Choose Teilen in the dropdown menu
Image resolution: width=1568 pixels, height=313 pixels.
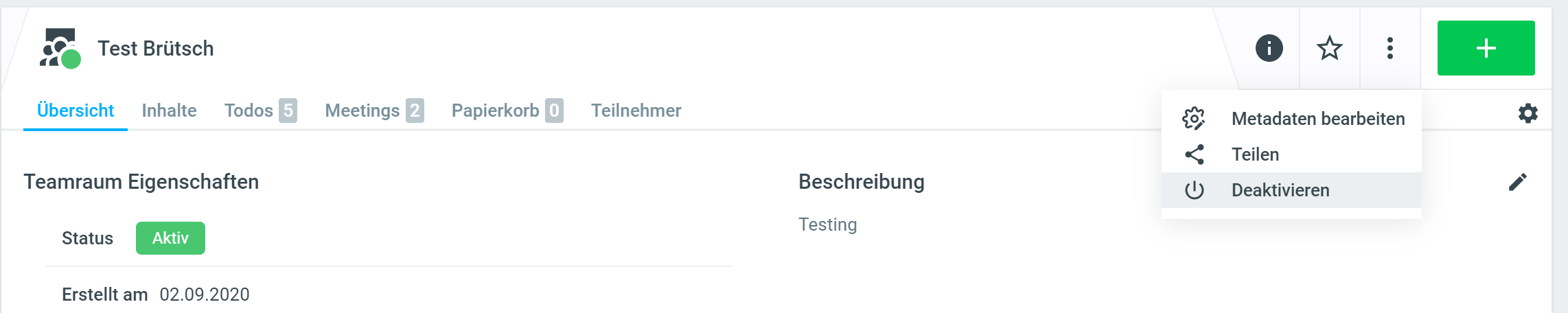point(1255,154)
